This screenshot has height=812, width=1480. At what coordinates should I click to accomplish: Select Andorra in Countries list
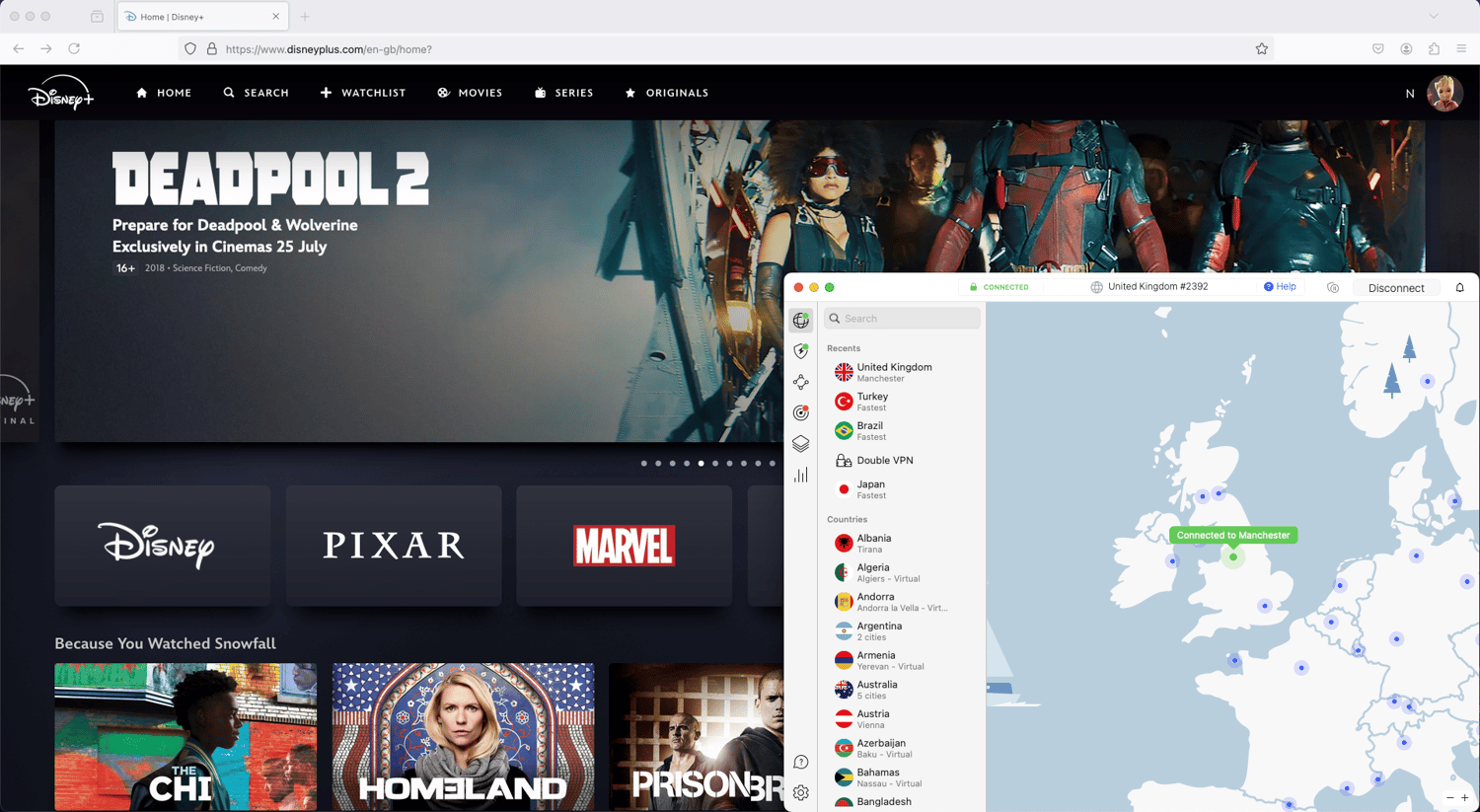coord(902,602)
